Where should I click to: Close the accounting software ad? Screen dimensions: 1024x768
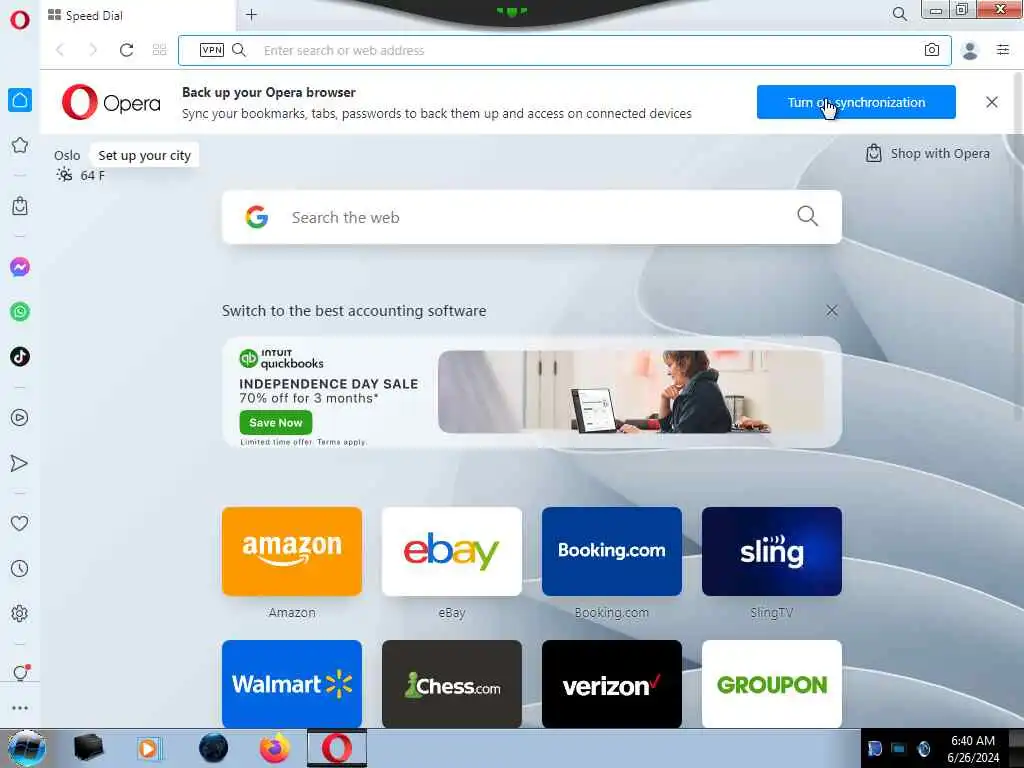[831, 311]
